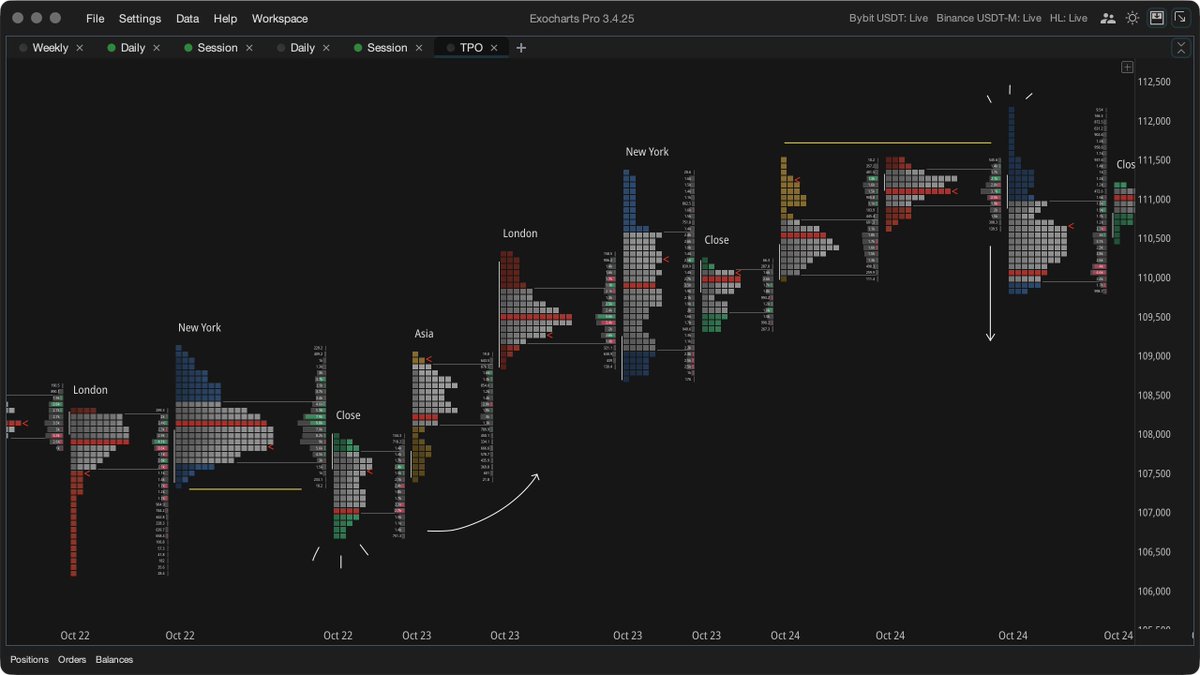The height and width of the screenshot is (675, 1200).
Task: Click the 108,500 price axis label
Action: [1155, 395]
